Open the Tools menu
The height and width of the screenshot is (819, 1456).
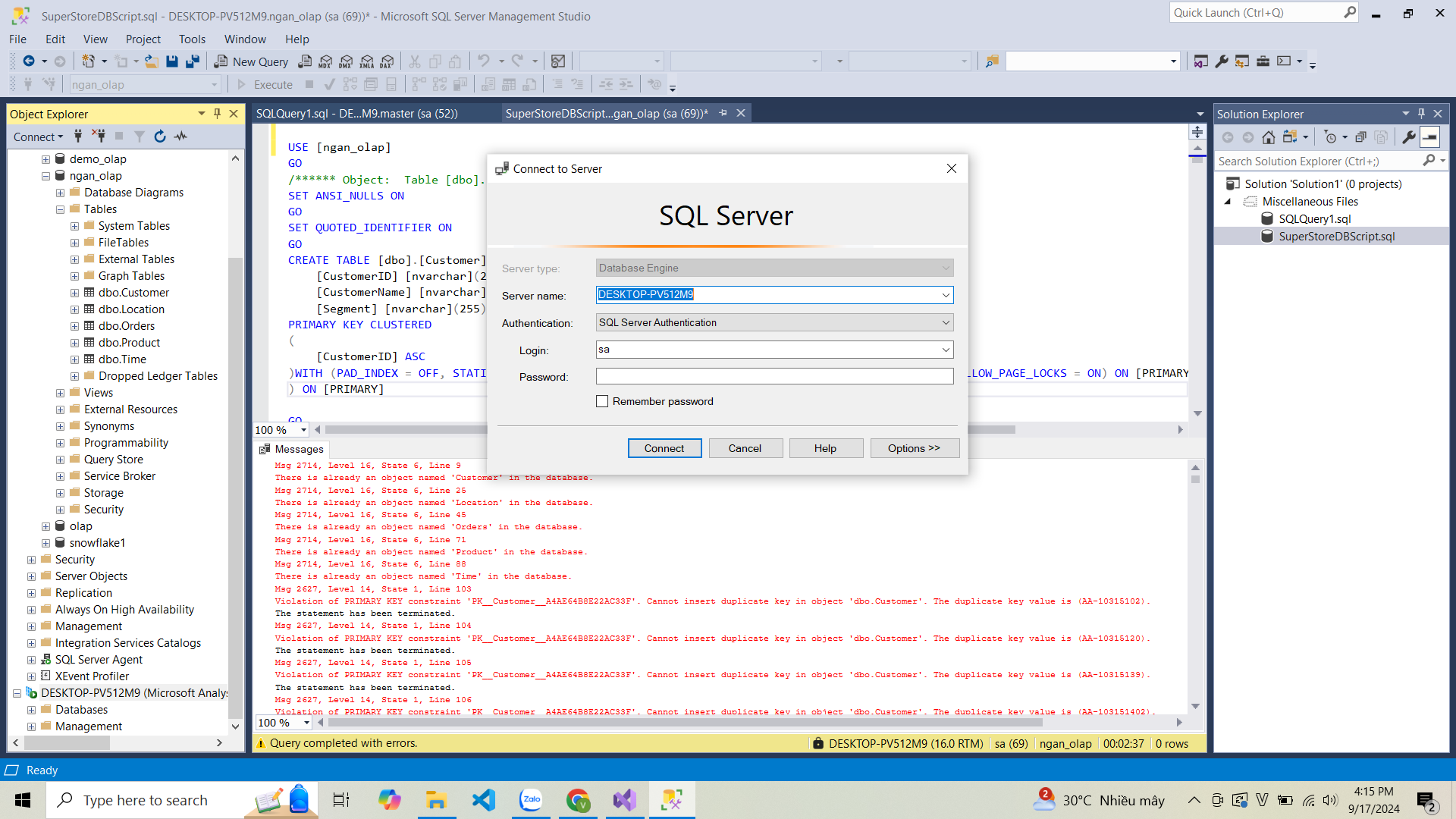pos(192,39)
